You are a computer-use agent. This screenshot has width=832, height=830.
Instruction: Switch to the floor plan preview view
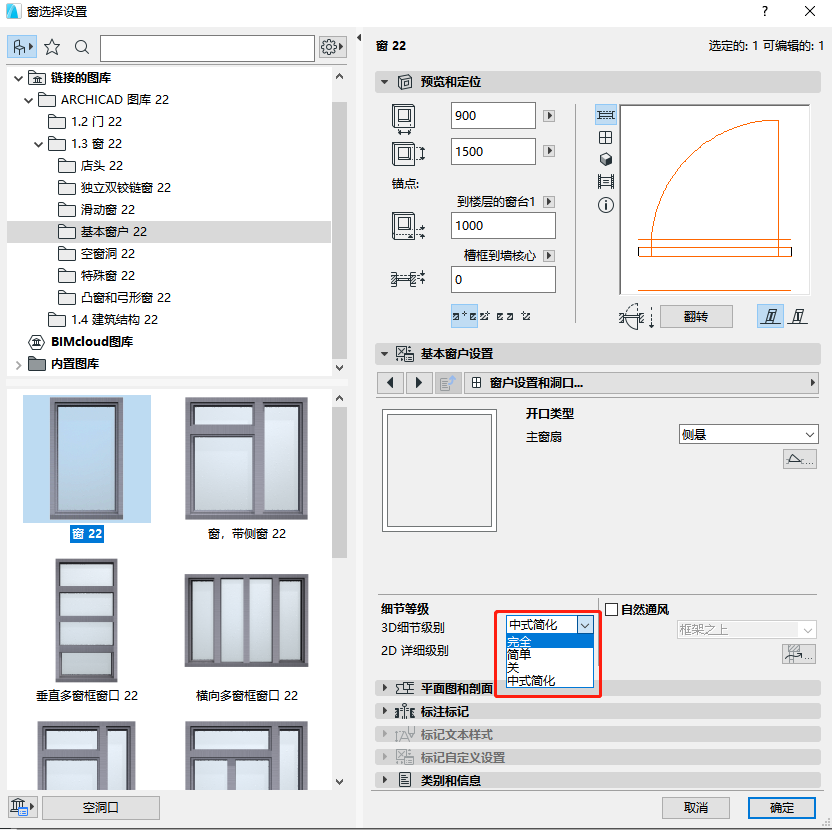pyautogui.click(x=605, y=115)
